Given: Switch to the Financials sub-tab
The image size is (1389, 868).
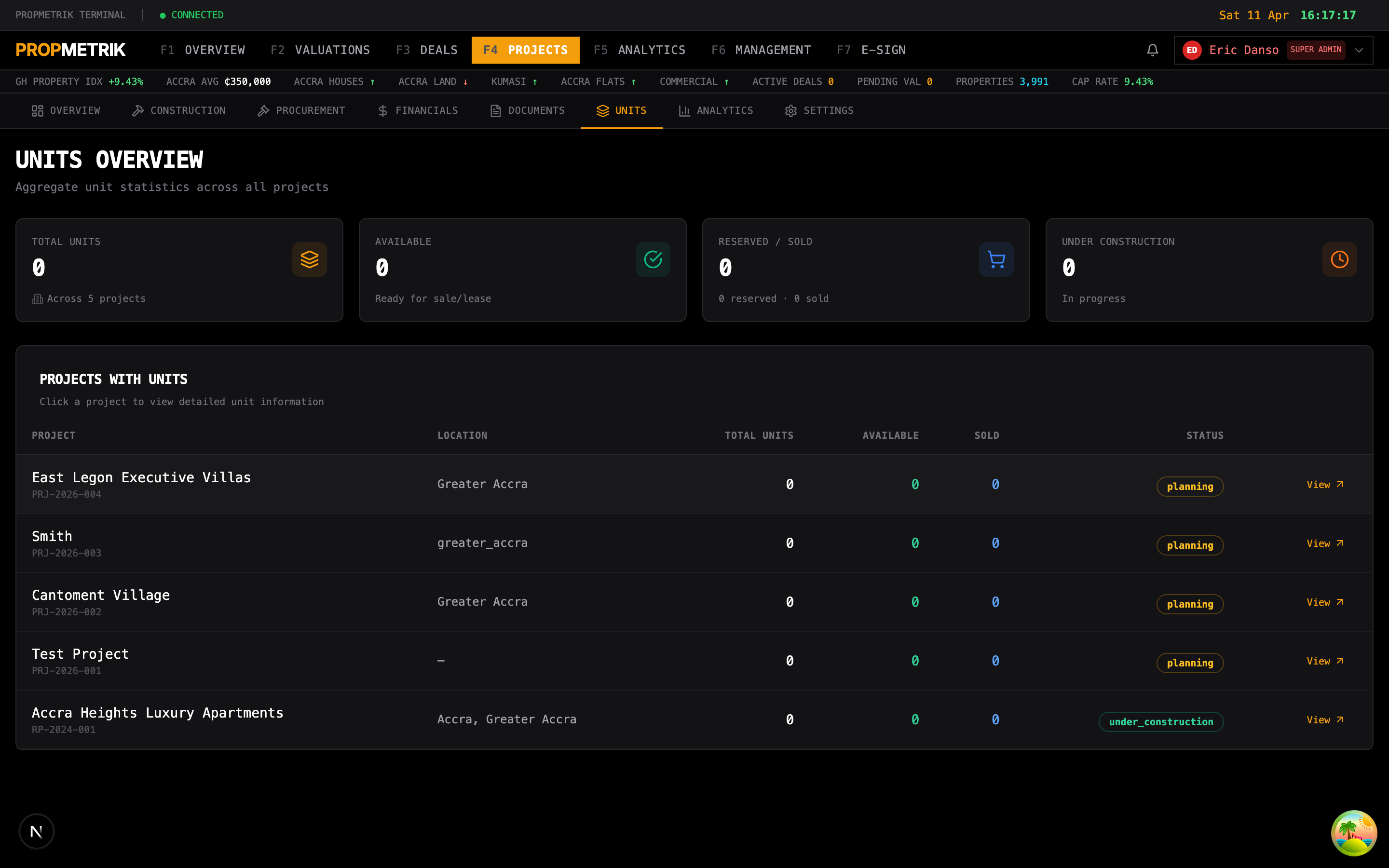Looking at the screenshot, I should pyautogui.click(x=417, y=111).
